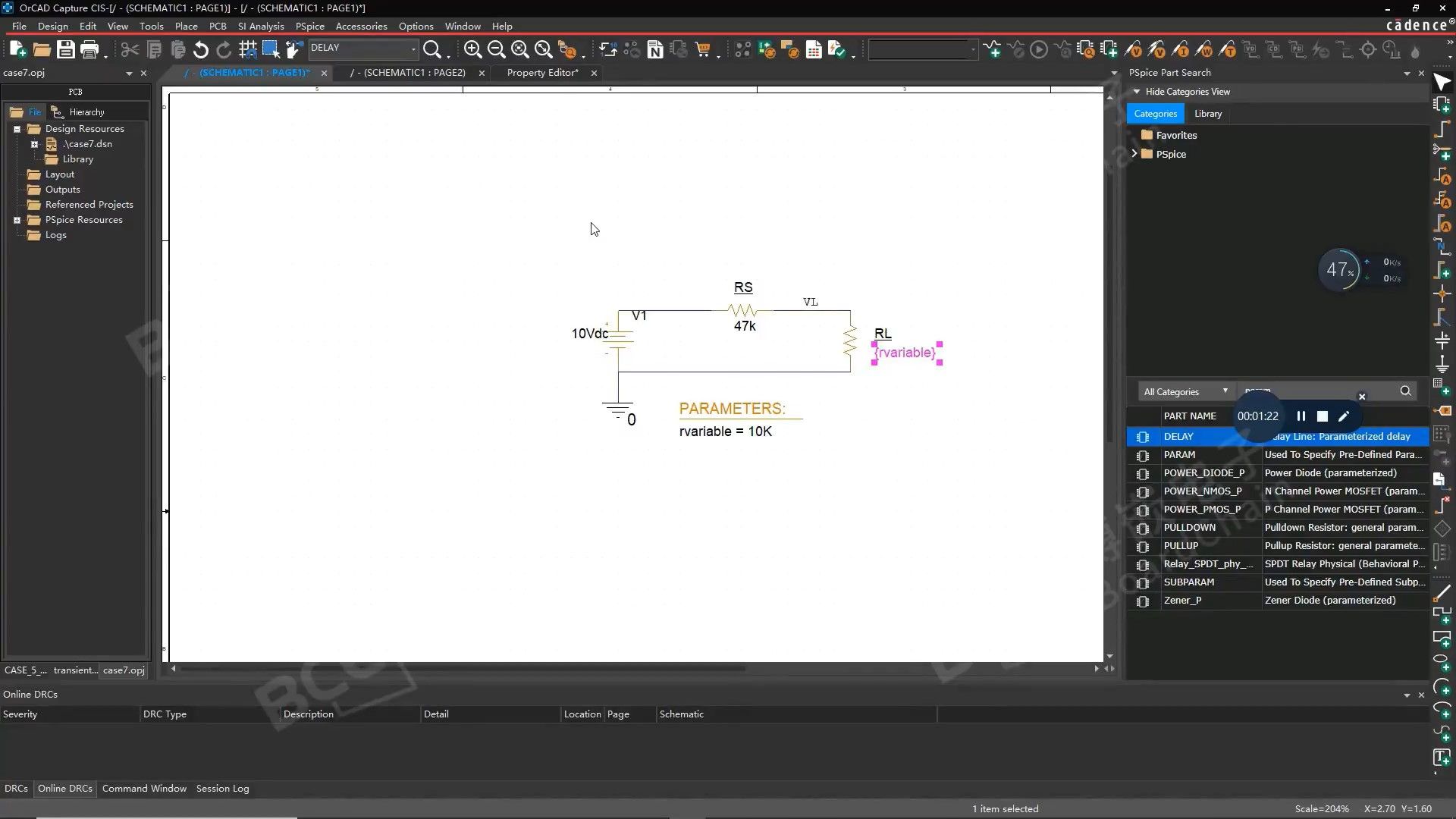Pause the screen recording

[x=1301, y=416]
